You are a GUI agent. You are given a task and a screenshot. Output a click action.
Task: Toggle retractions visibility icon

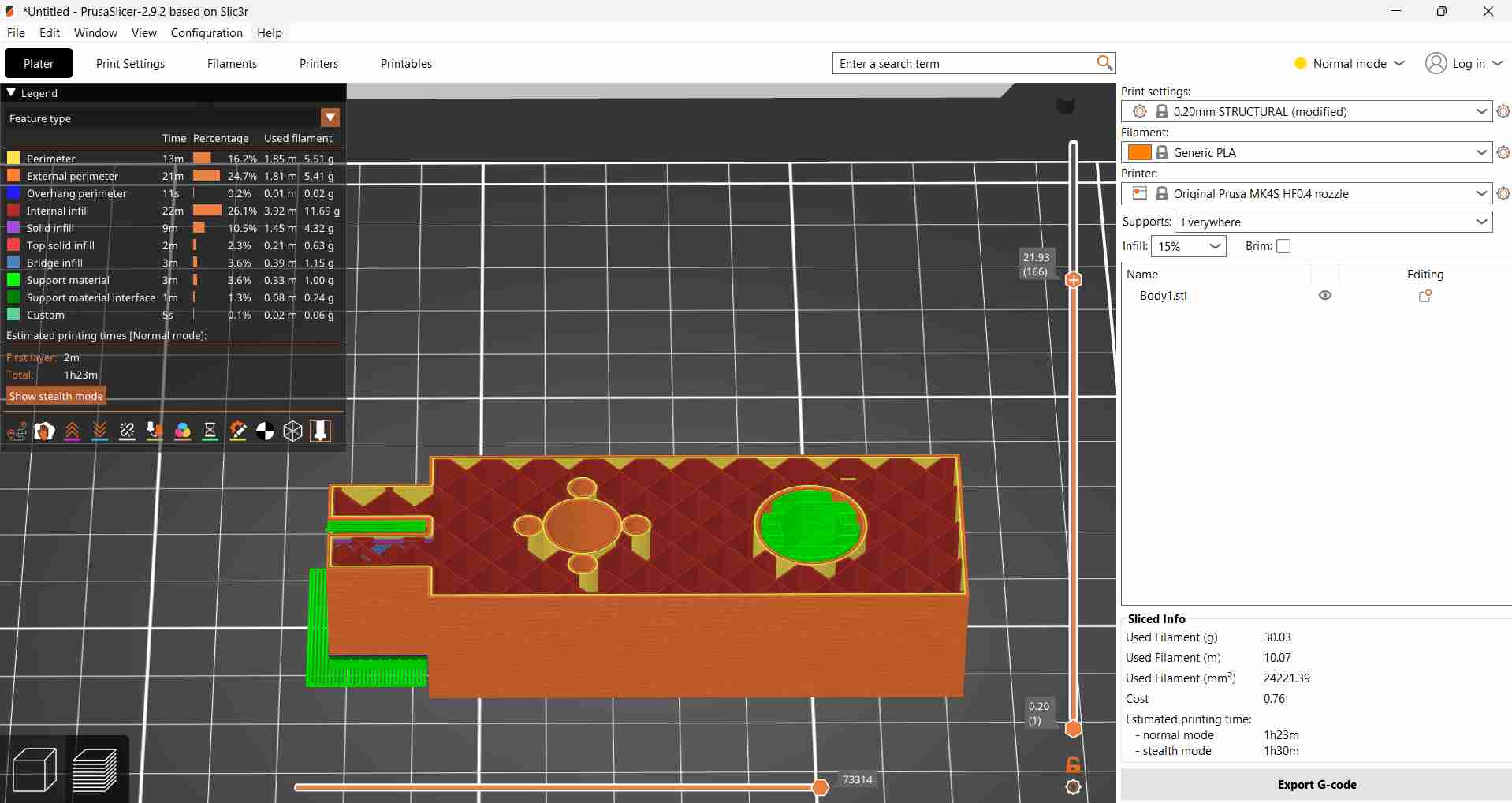[73, 431]
